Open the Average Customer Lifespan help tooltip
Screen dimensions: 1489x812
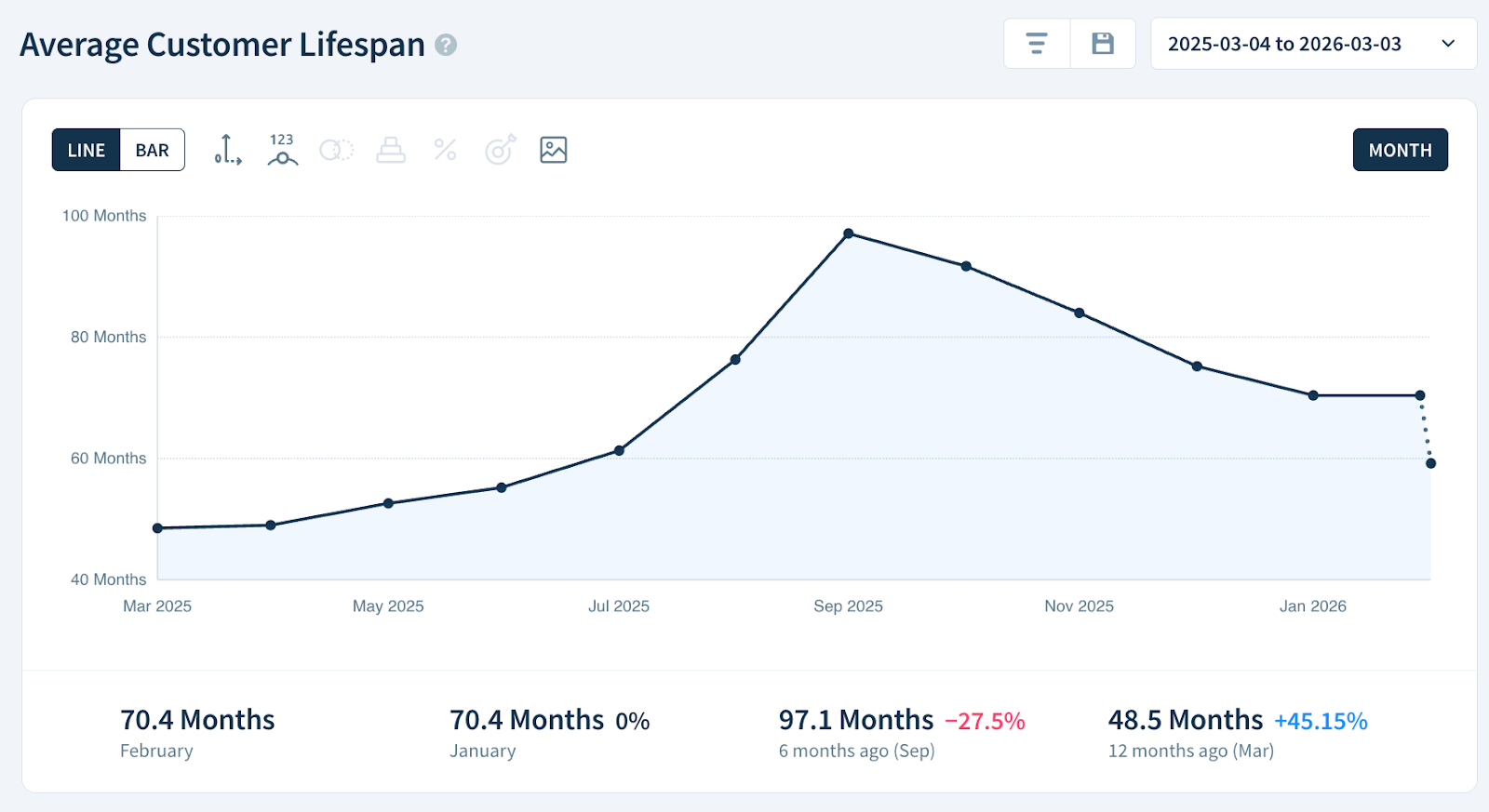(x=445, y=45)
